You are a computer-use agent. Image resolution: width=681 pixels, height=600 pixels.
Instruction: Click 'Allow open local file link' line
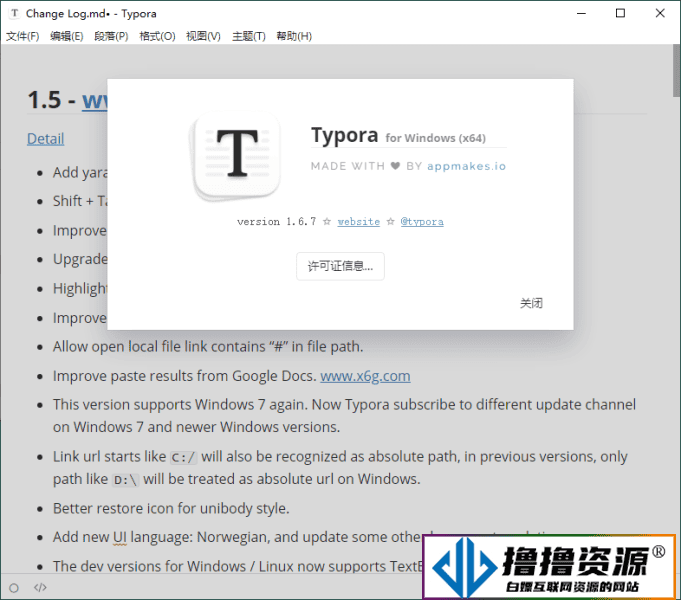[208, 346]
